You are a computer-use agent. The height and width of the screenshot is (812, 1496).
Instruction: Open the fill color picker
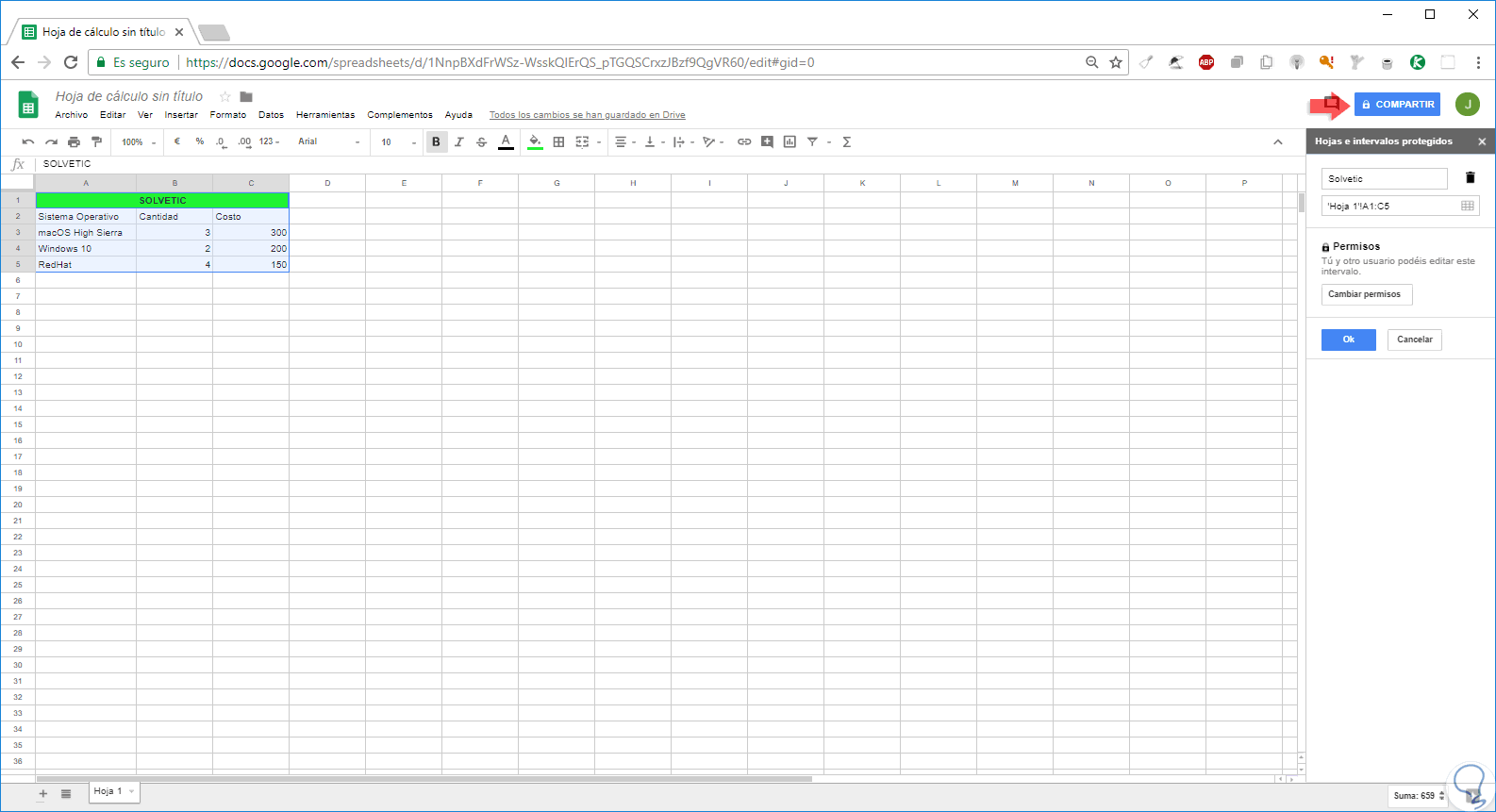point(535,142)
